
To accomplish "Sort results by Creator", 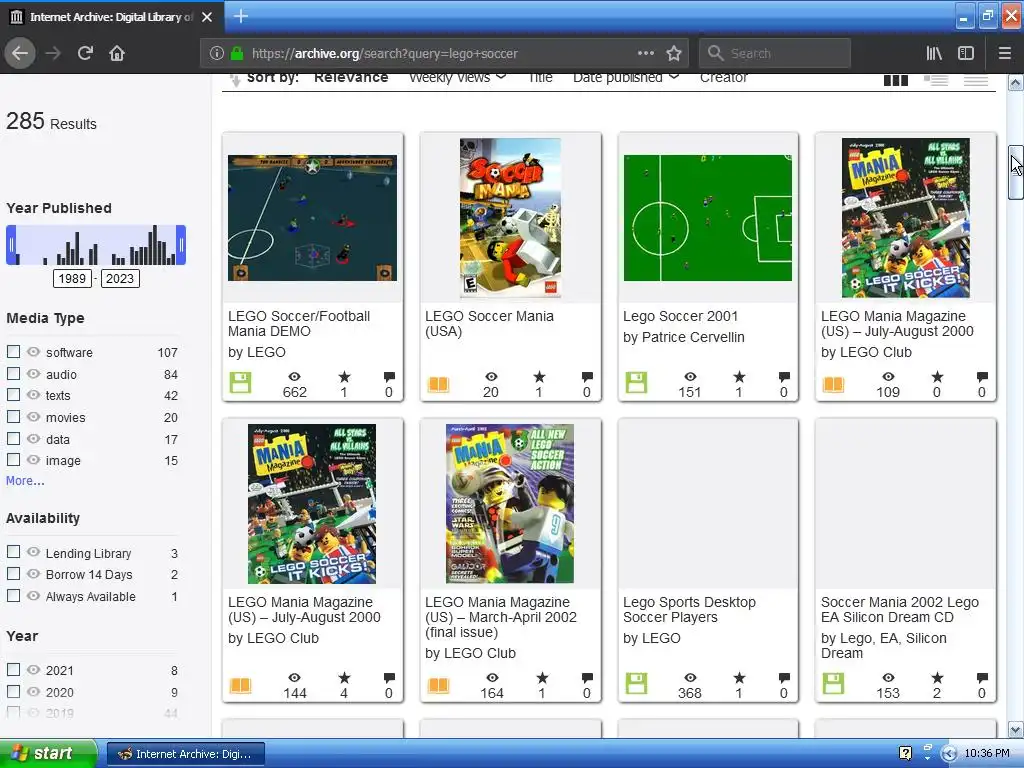I will (724, 78).
